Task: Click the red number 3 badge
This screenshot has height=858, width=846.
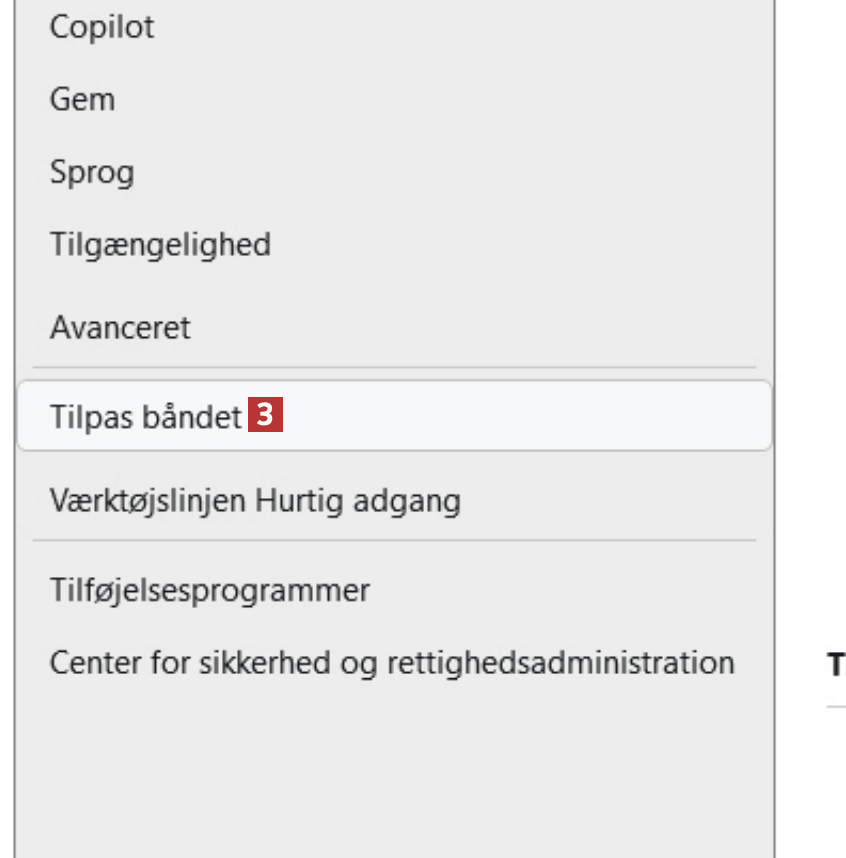Action: (266, 415)
